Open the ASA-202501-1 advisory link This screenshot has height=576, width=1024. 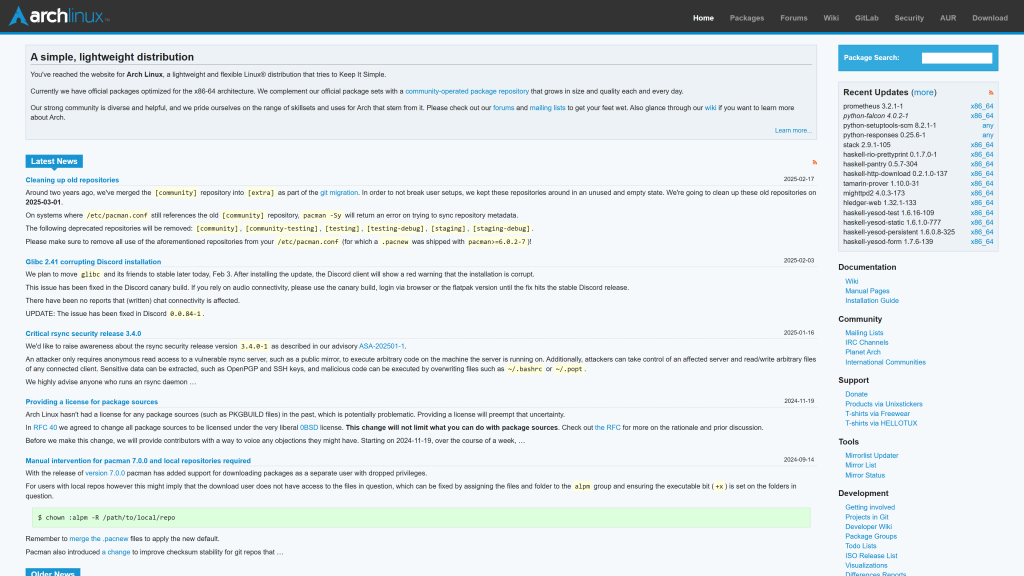pos(381,346)
